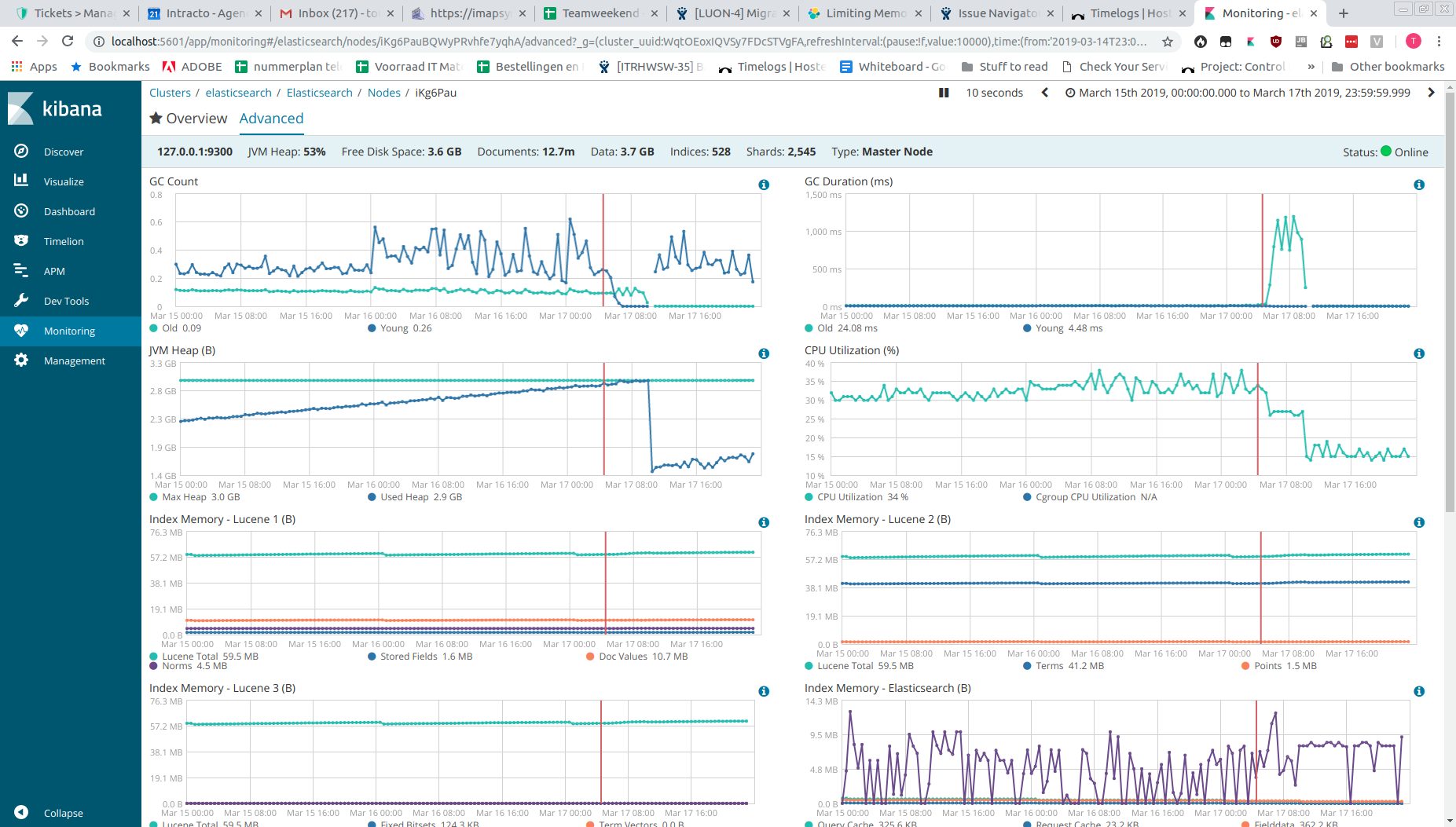
Task: Show info for JVM Heap chart
Action: click(764, 353)
